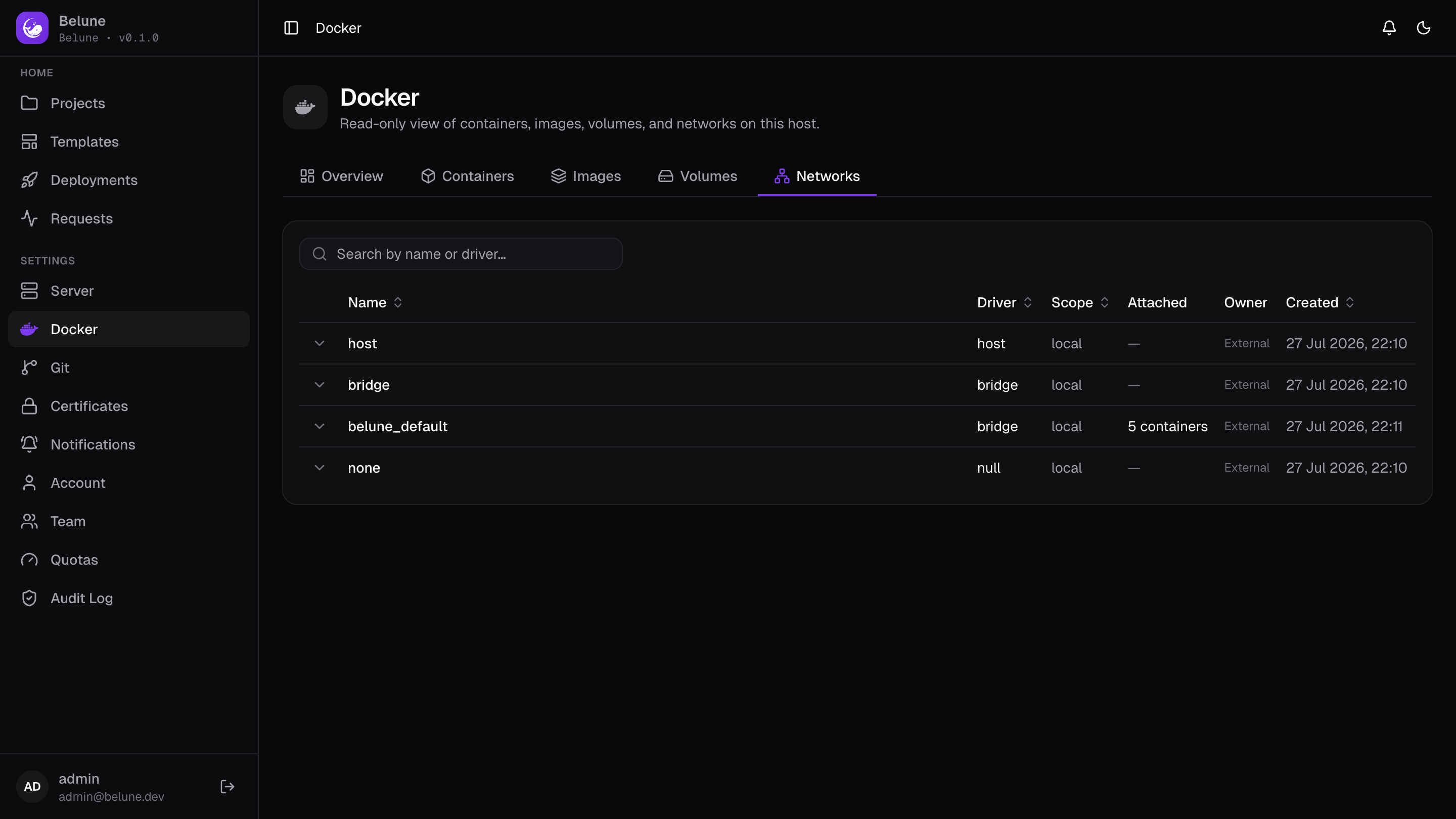Go to Notifications settings
This screenshot has width=1456, height=819.
tap(129, 445)
